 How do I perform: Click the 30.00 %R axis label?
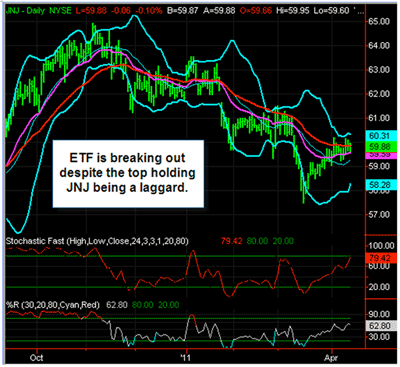coord(379,337)
